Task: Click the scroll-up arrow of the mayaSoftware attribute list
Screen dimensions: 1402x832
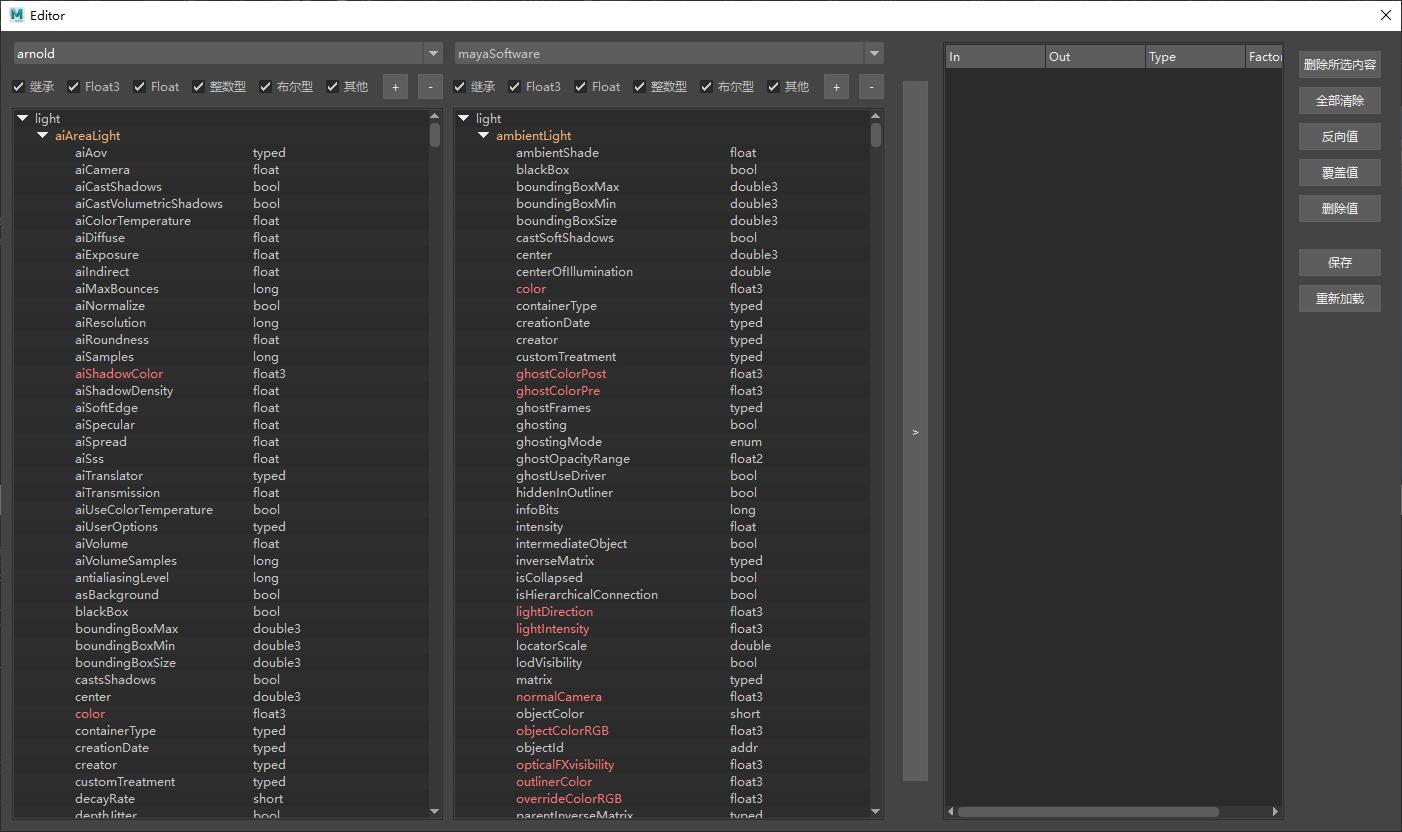Action: [876, 117]
